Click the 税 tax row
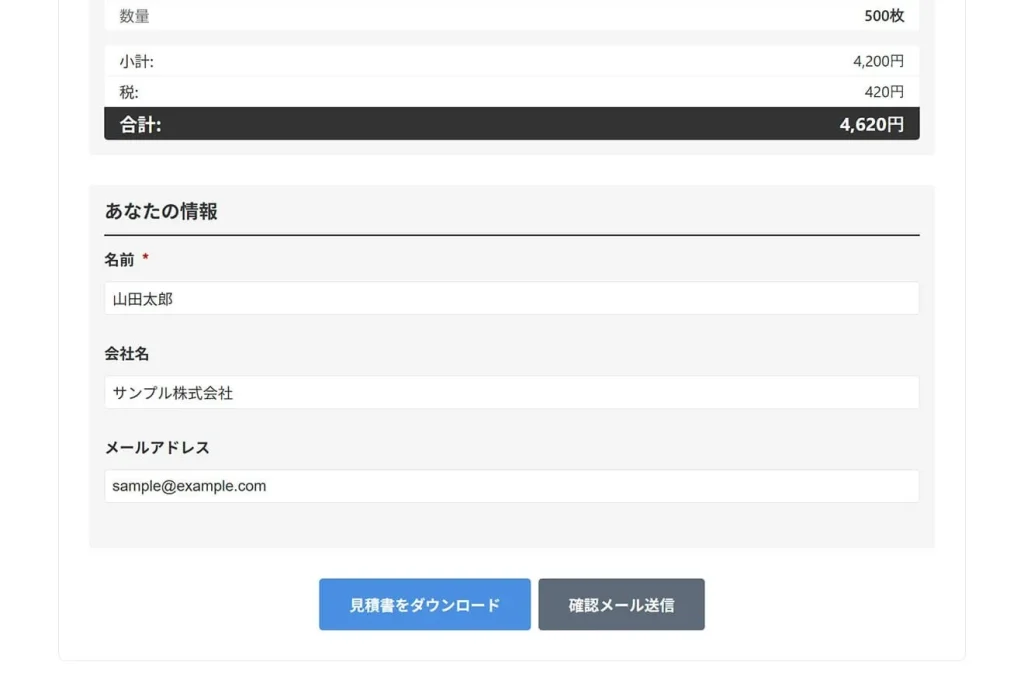1024x683 pixels. 512,91
